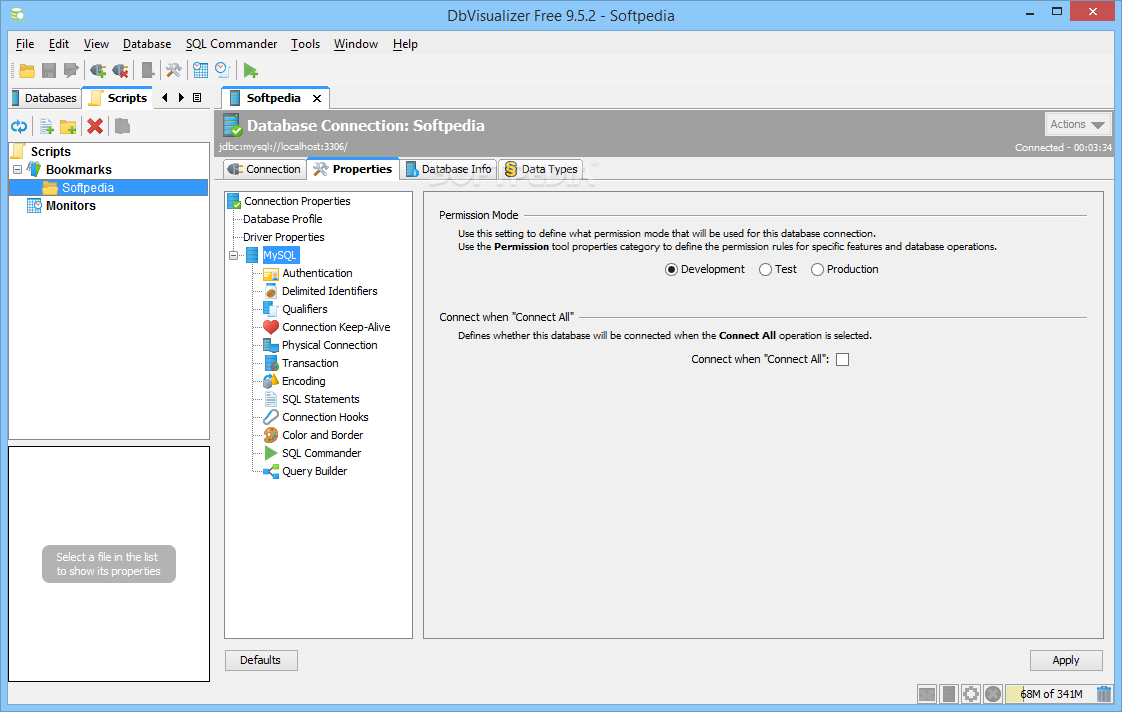Select Connection Hooks property item
The height and width of the screenshot is (712, 1122).
point(316,417)
